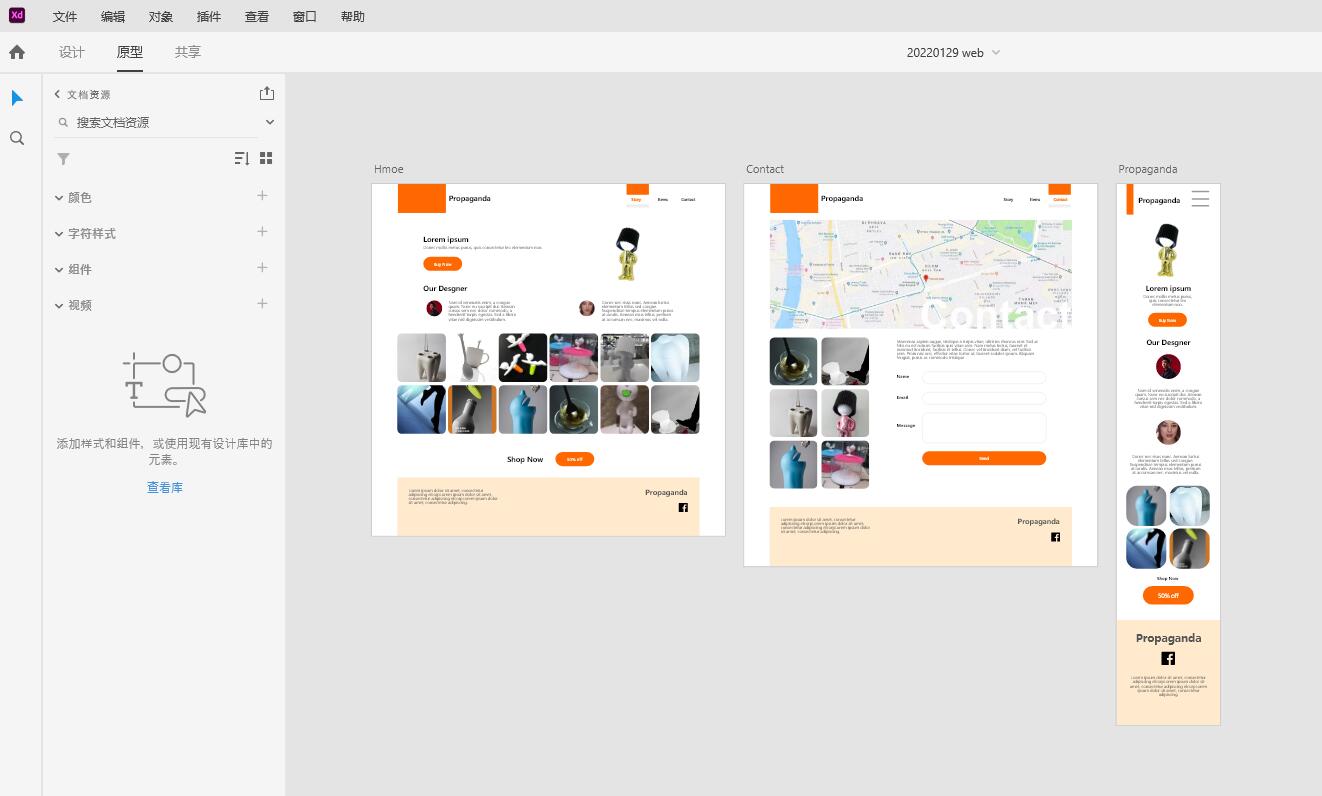1322x796 pixels.
Task: Click 50% off button on mobile Propaganda artboard
Action: pos(1168,595)
